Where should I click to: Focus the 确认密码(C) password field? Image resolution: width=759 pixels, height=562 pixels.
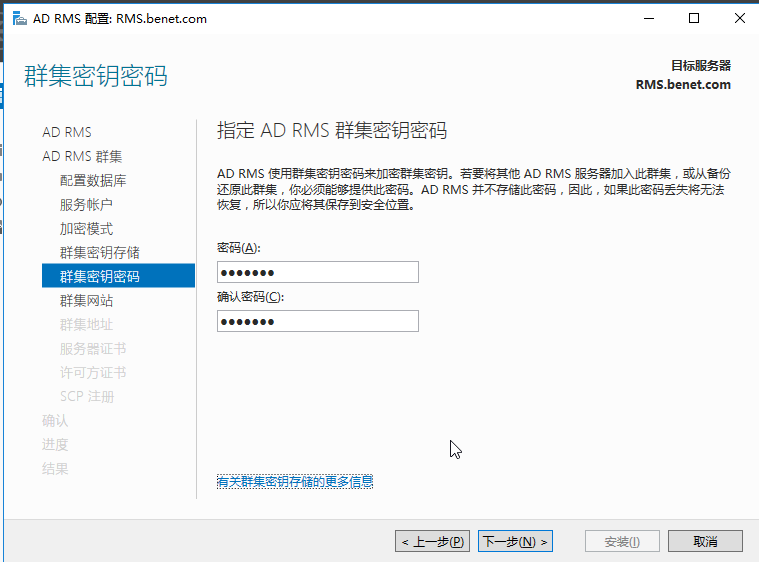[x=318, y=321]
